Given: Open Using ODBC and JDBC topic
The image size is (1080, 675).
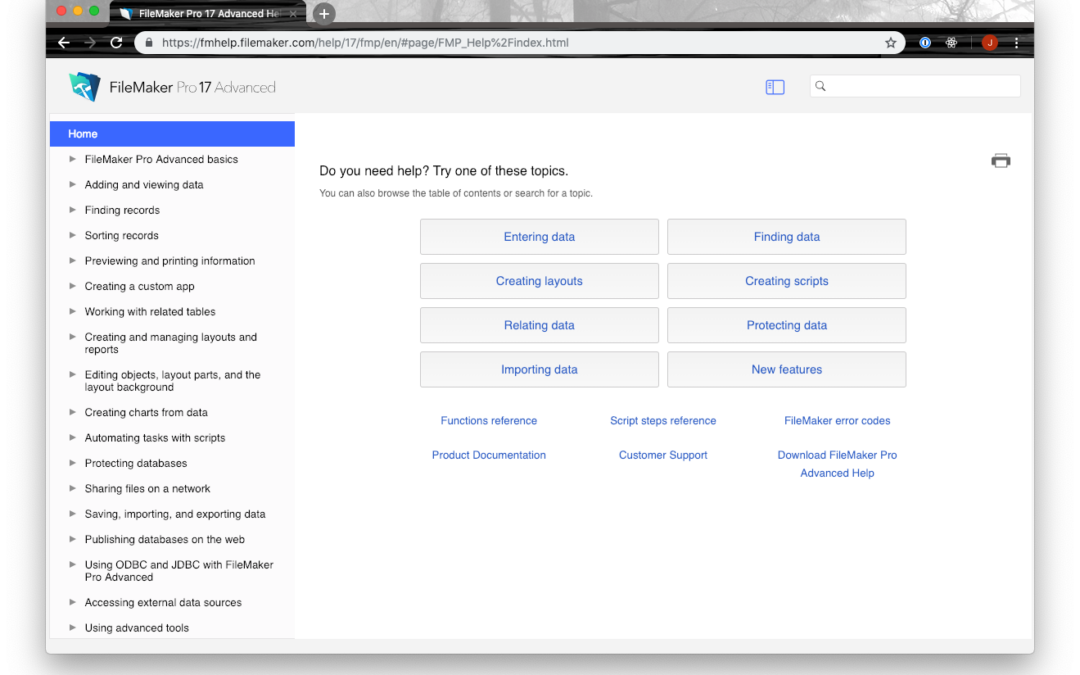Looking at the screenshot, I should tap(179, 571).
